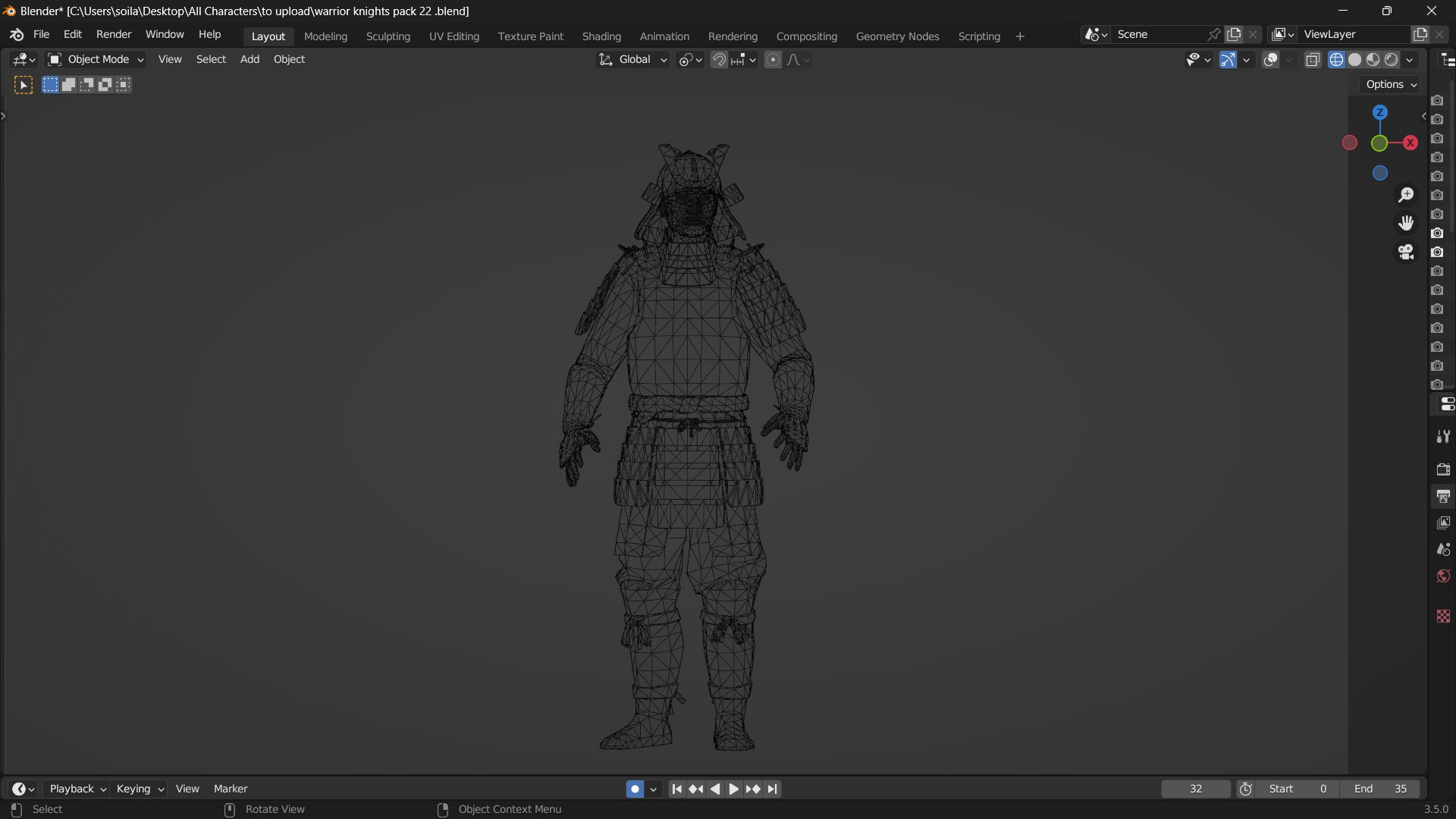Switch to the Shading workspace tab
The height and width of the screenshot is (819, 1456).
coord(601,36)
